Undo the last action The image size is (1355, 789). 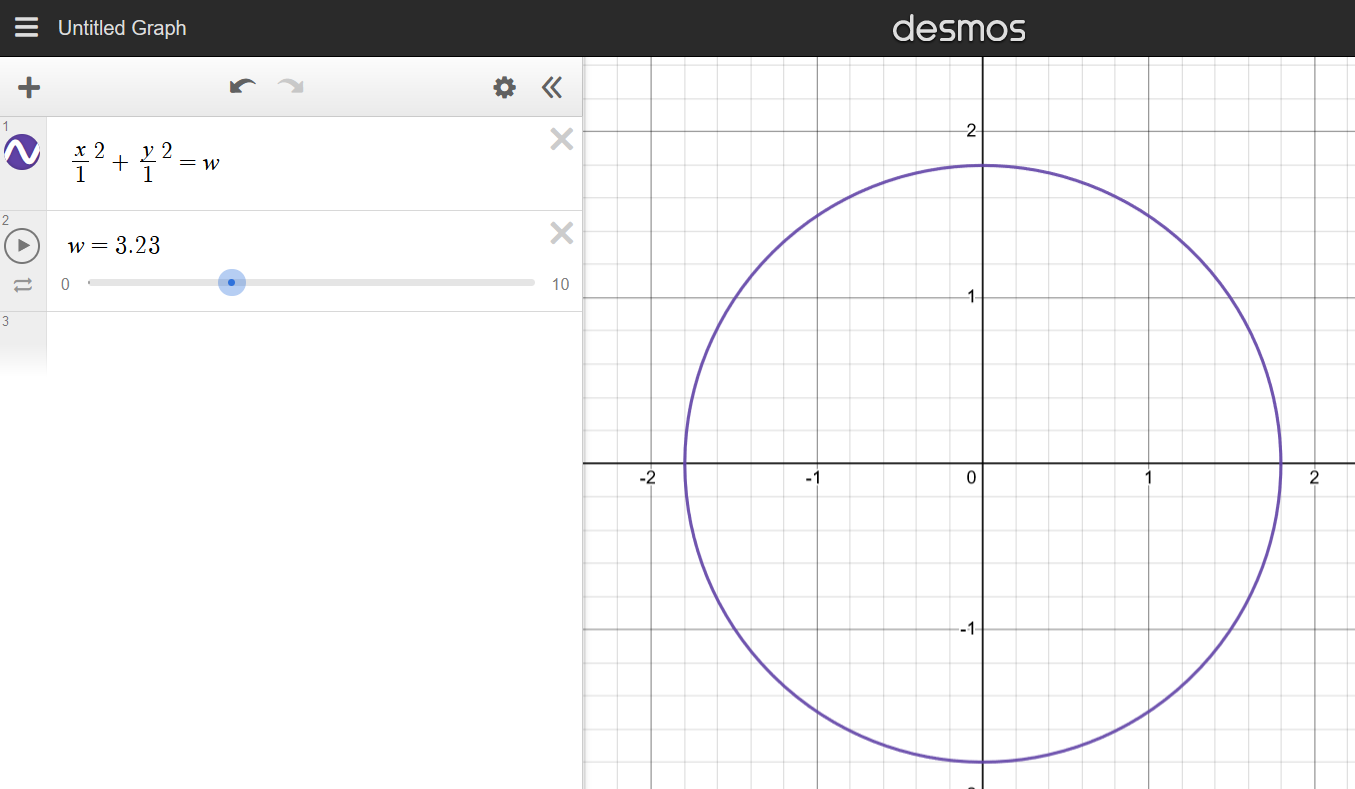pyautogui.click(x=242, y=87)
